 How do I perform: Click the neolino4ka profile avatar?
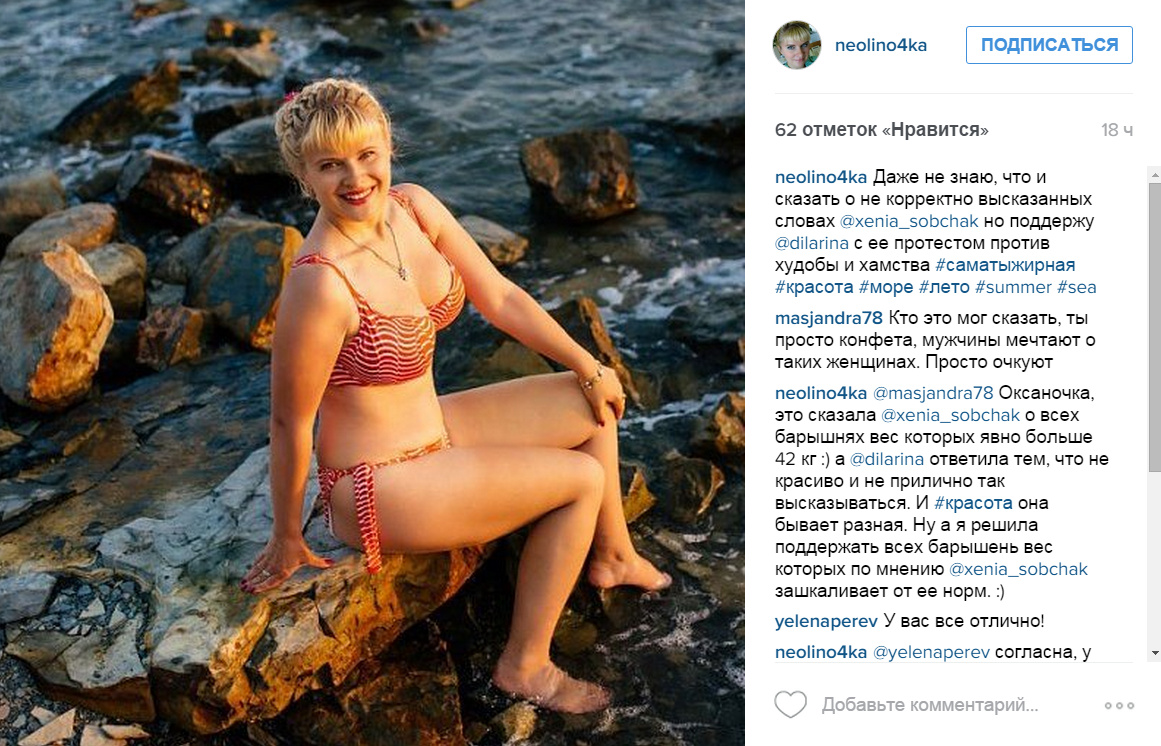[797, 45]
